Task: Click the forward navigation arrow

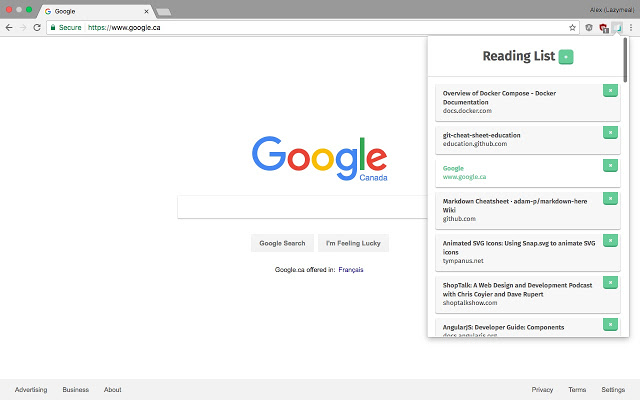Action: click(x=23, y=28)
